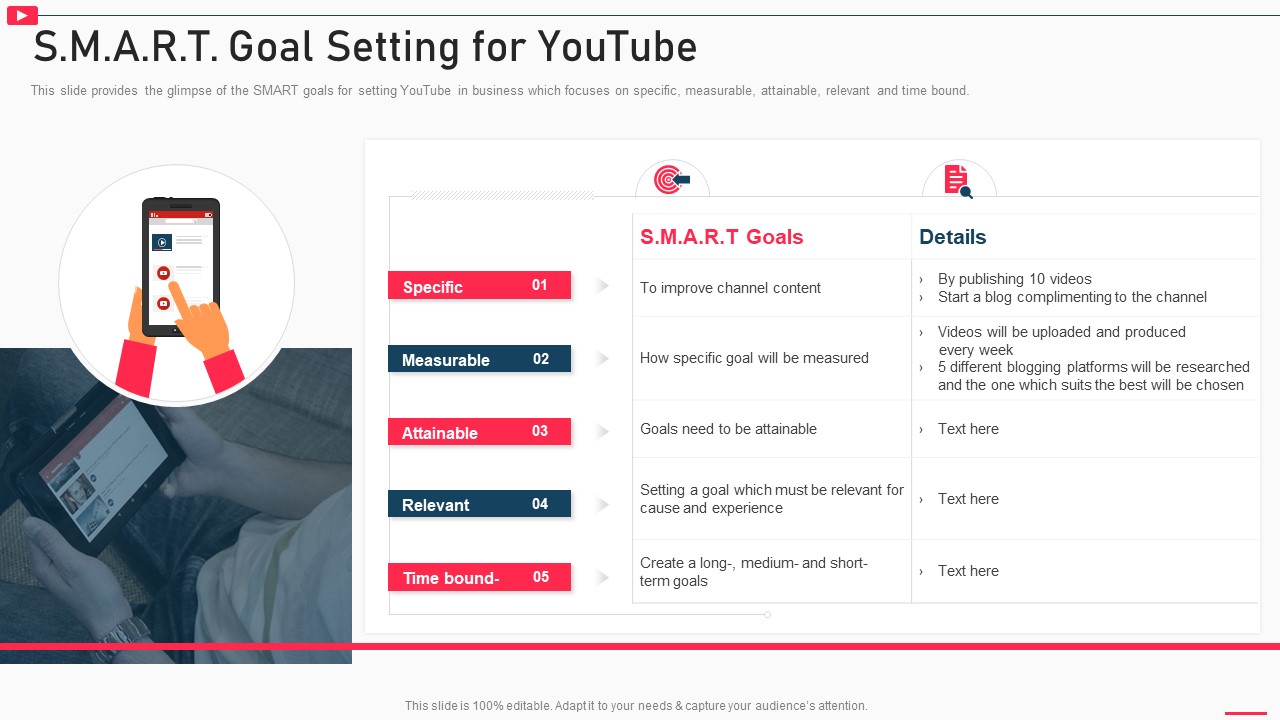Click the footer note 'This slide is 100% editable'
The image size is (1280, 720).
point(636,706)
